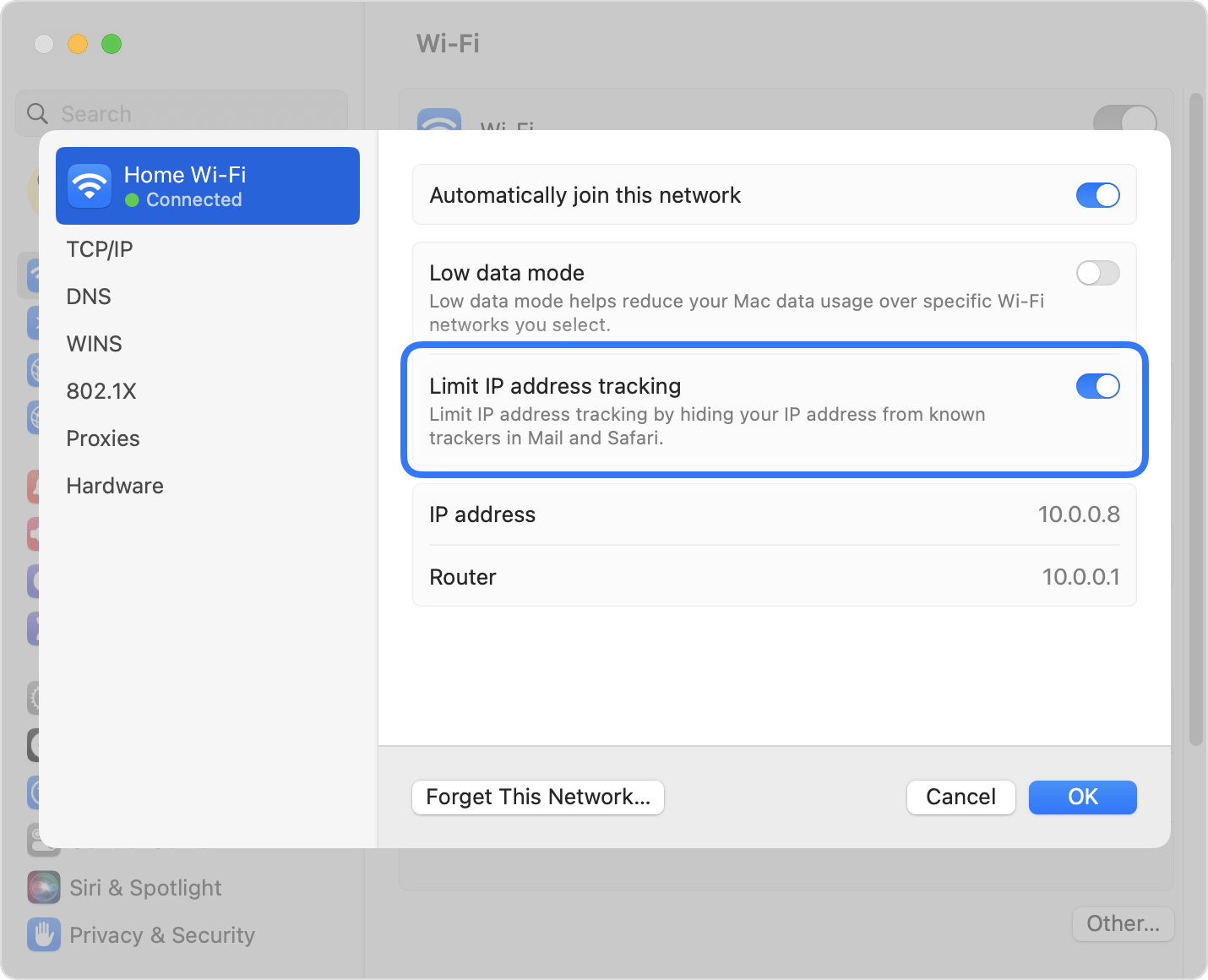Confirm with the OK button
The height and width of the screenshot is (980, 1208).
coord(1082,797)
